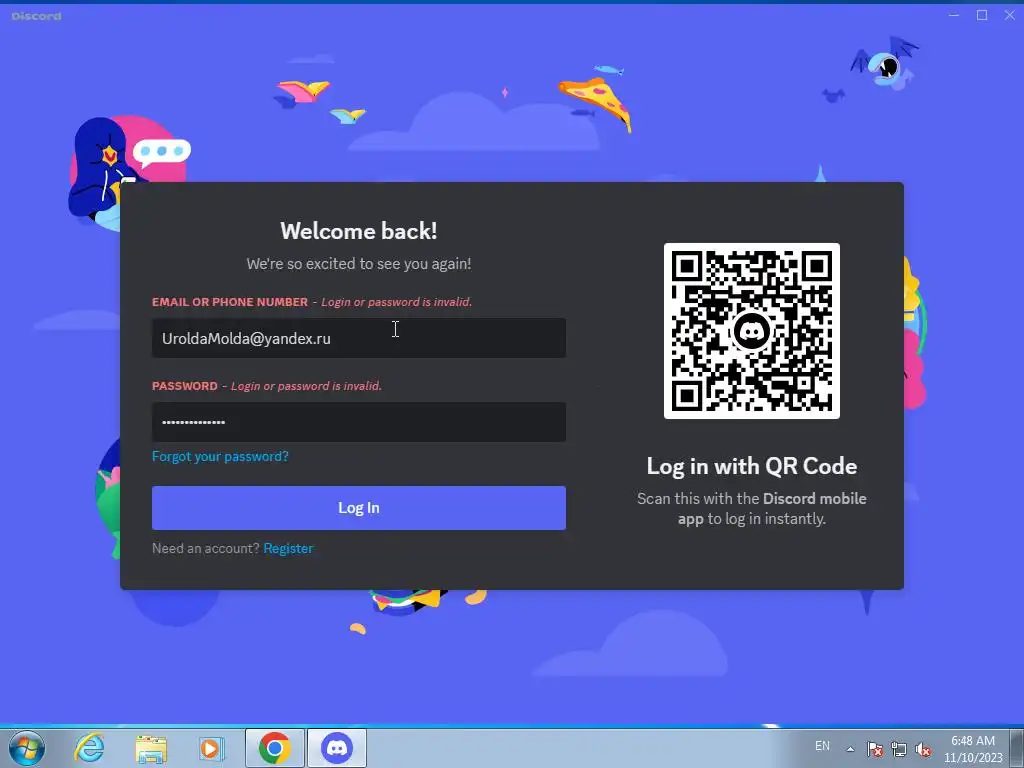Click the email field's invalid login error
Image resolution: width=1024 pixels, height=768 pixels.
pyautogui.click(x=396, y=302)
